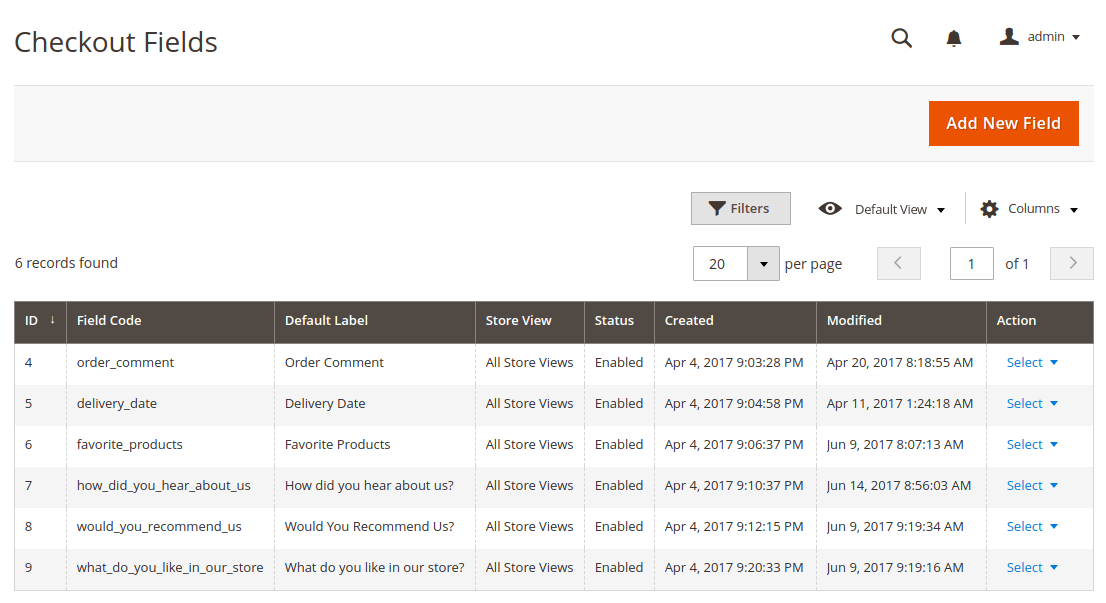The width and height of the screenshot is (1106, 603).
Task: Click Enabled status in order_comment row
Action: coord(619,363)
